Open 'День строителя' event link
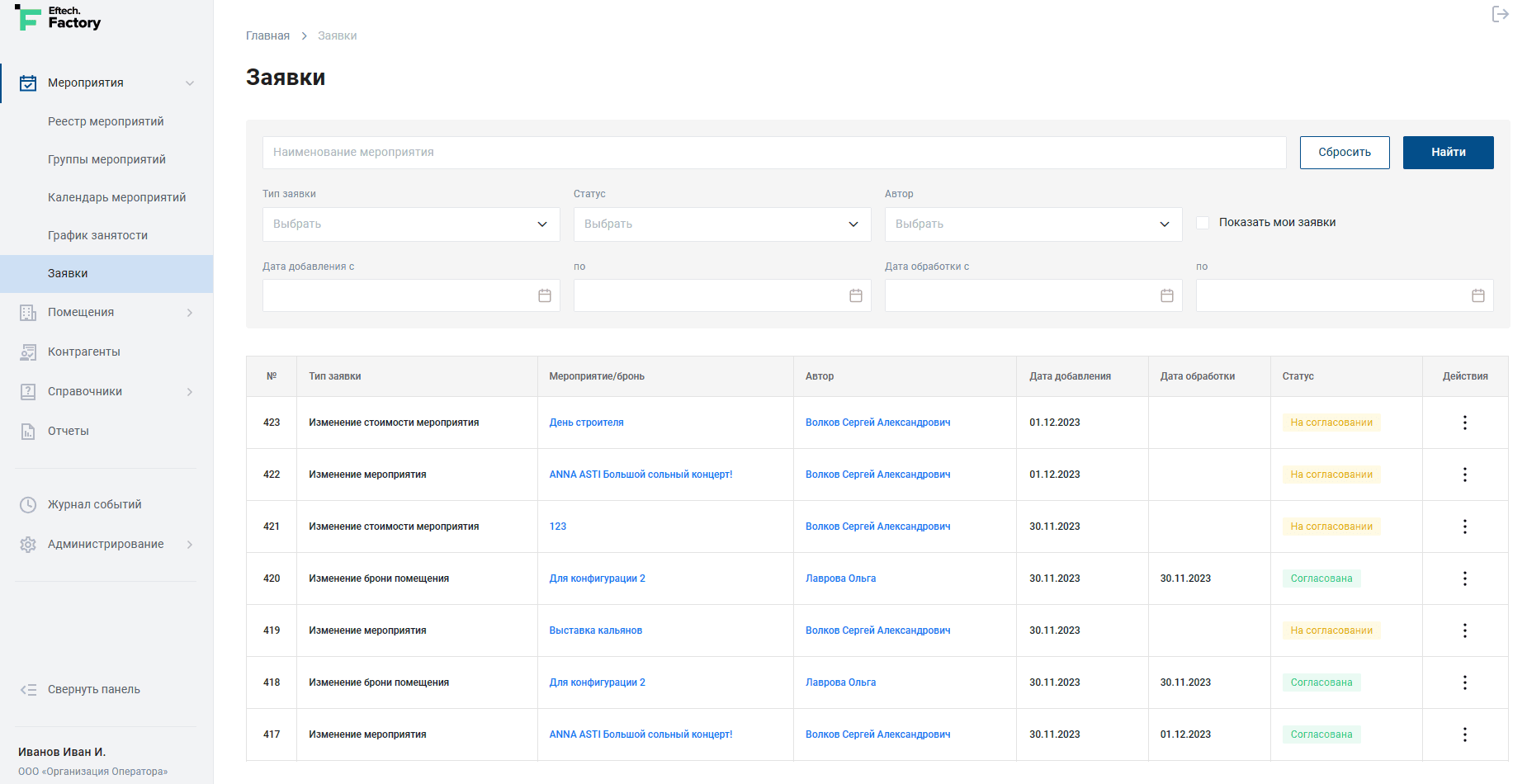 pyautogui.click(x=586, y=423)
